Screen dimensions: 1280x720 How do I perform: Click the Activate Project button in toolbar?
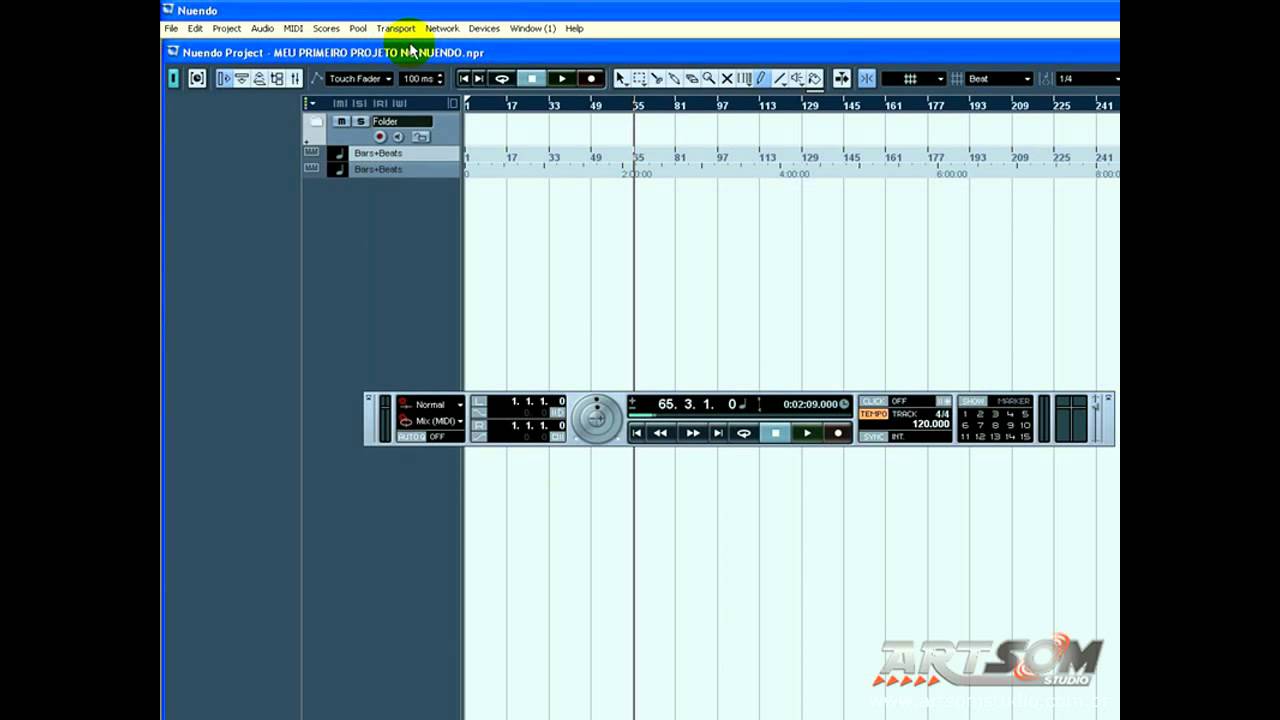pos(174,78)
